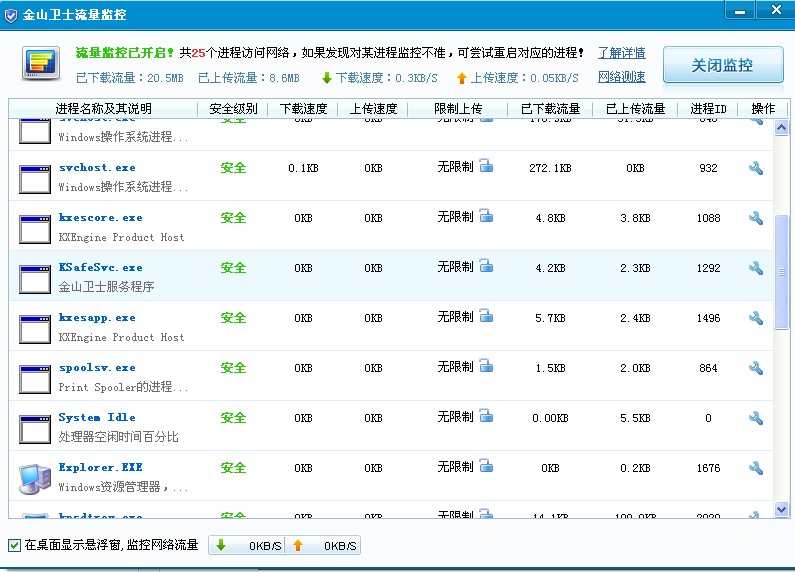This screenshot has height=572, width=795.
Task: Open the kxescore.exe process name link
Action: (x=100, y=218)
